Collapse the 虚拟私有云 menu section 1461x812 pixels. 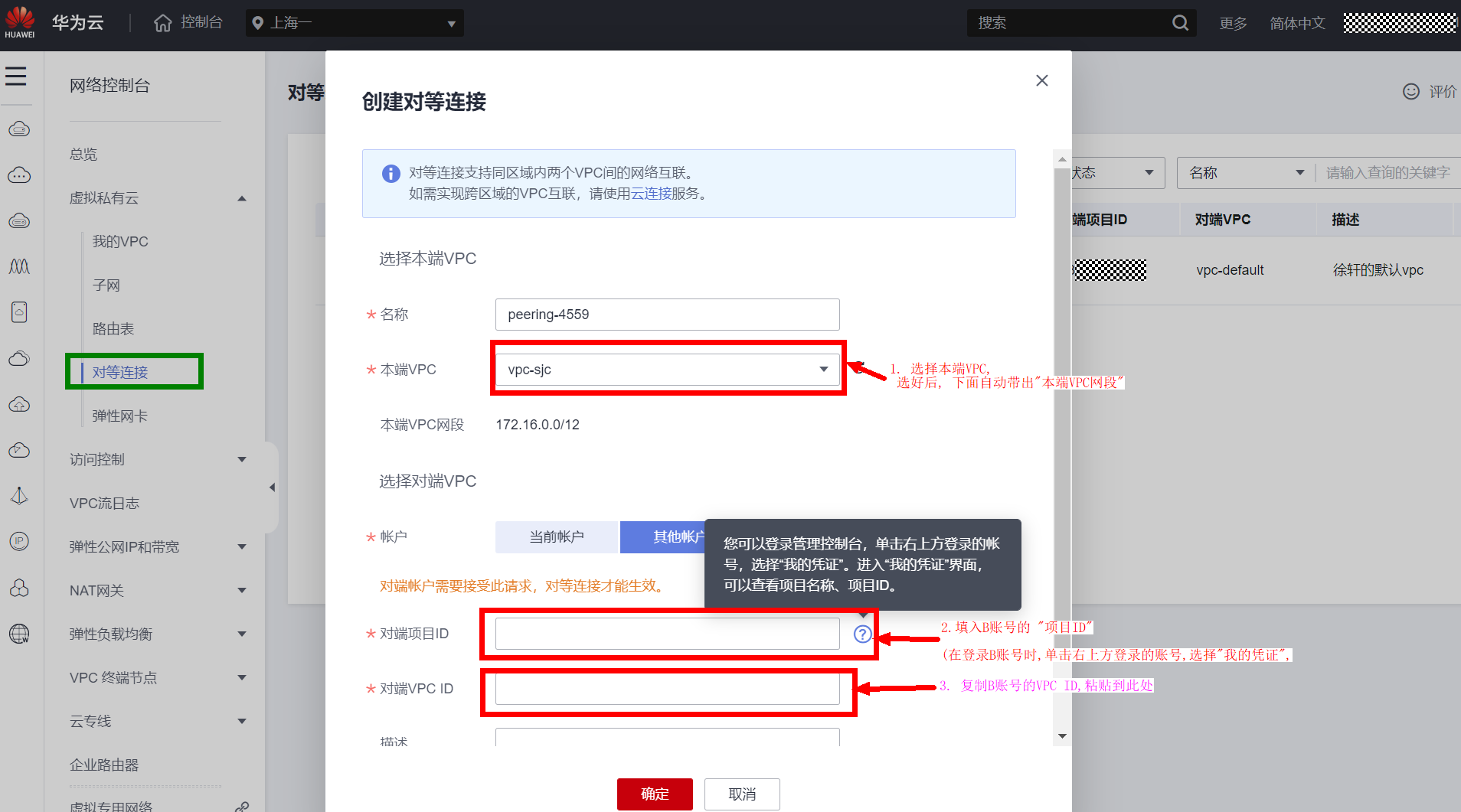coord(242,198)
